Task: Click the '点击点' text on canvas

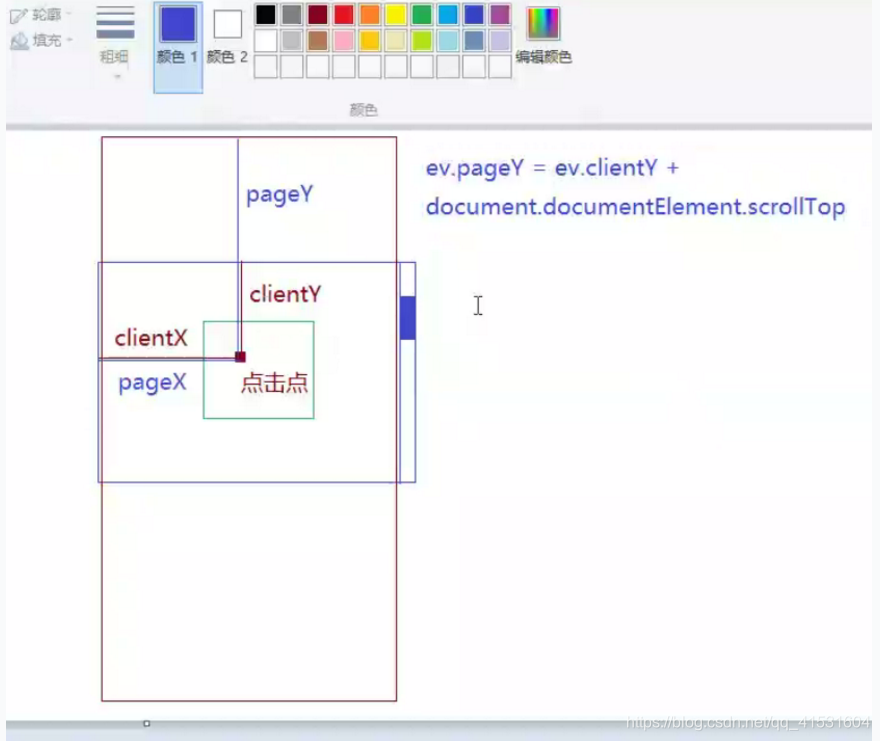Action: [274, 383]
